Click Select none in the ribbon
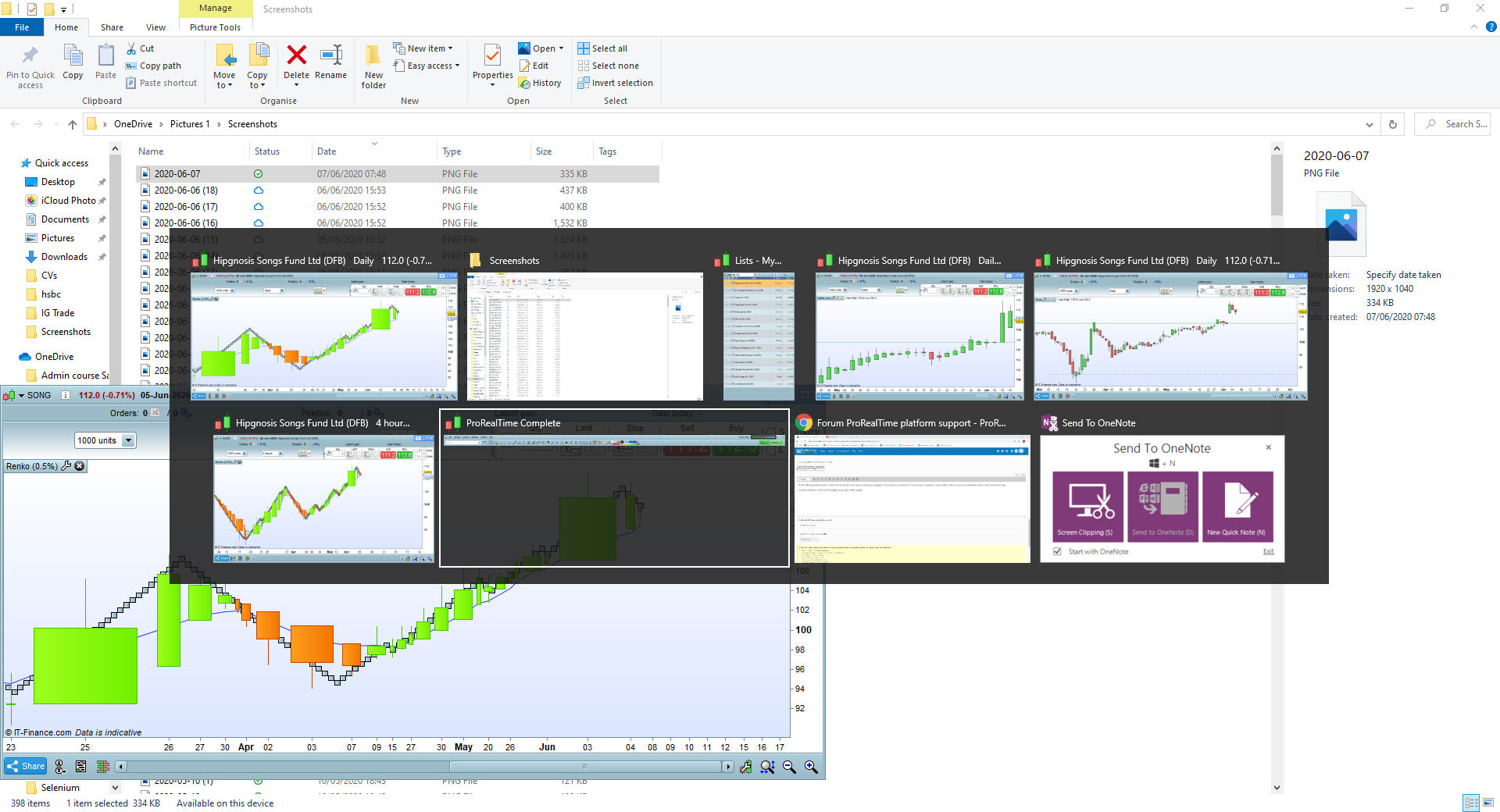1500x812 pixels. tap(608, 66)
